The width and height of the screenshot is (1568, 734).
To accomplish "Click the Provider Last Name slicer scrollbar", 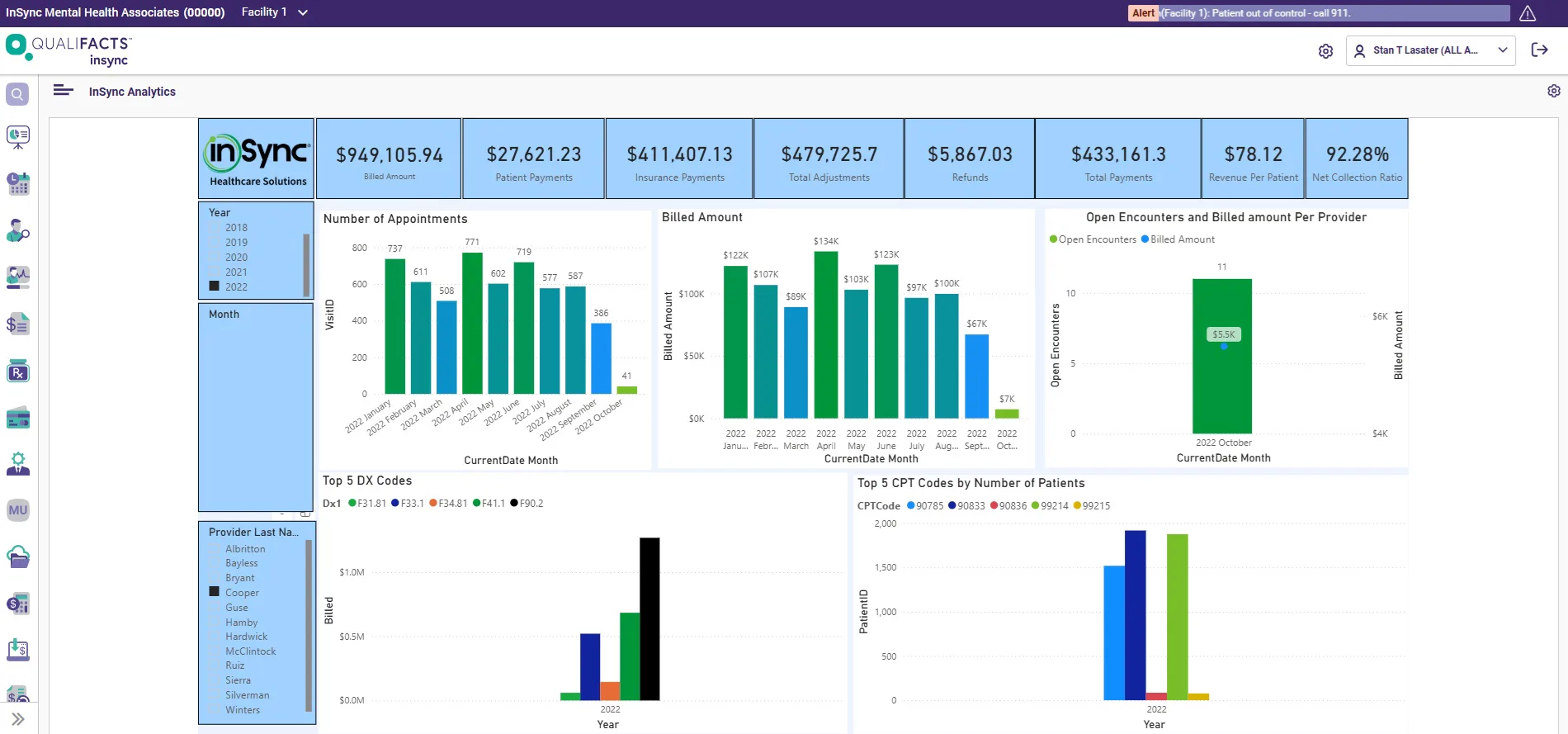I will pos(309,626).
